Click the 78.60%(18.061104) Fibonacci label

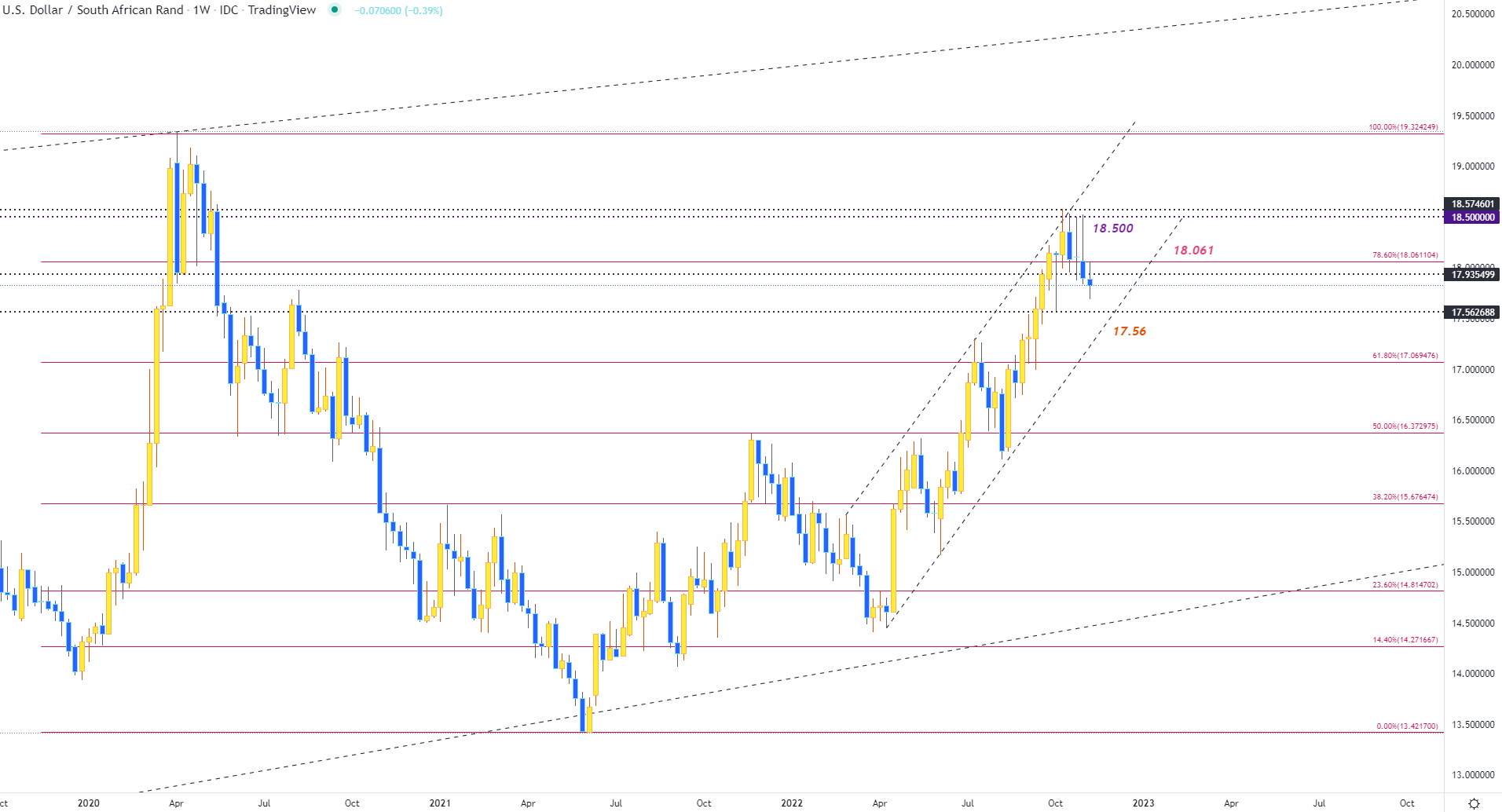(x=1405, y=255)
